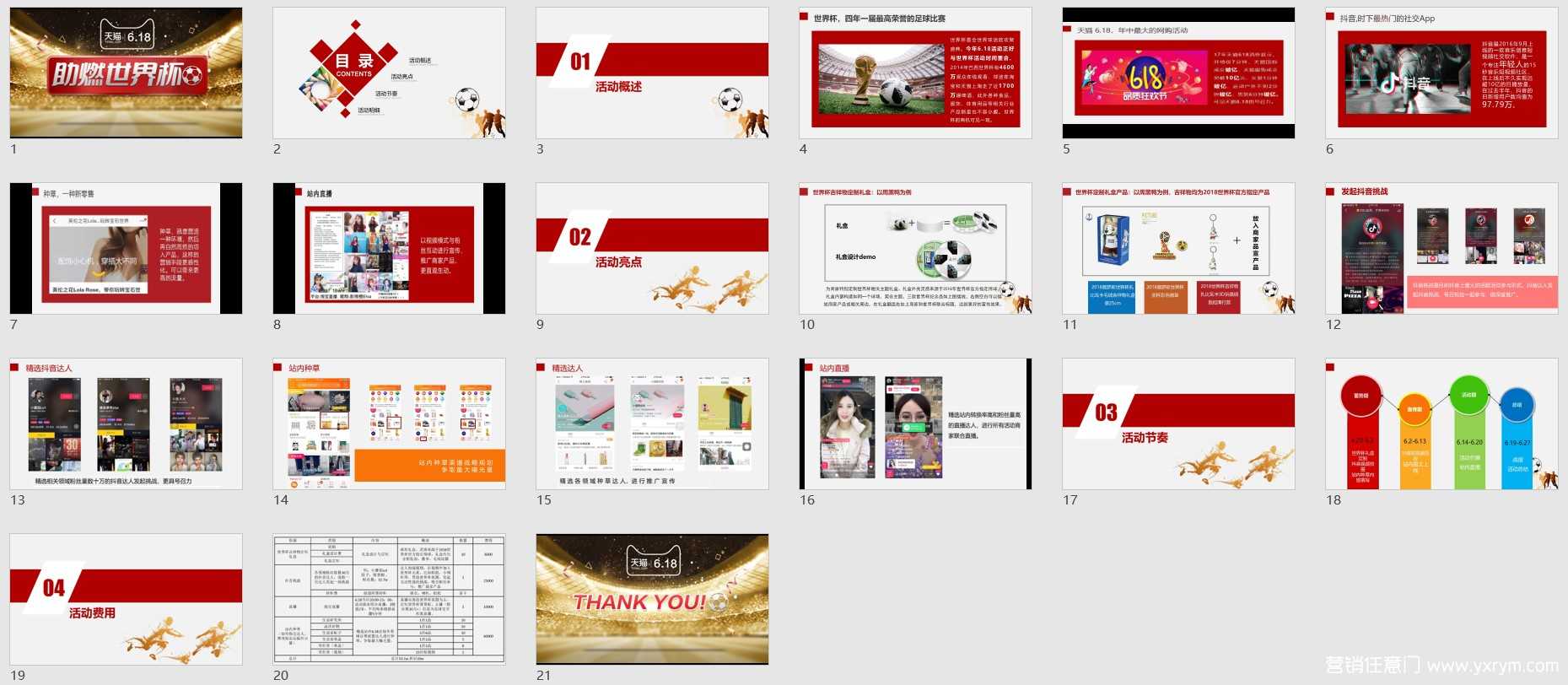Open slide 2 目录 CONTENTS thumbnail
Image resolution: width=1568 pixels, height=685 pixels.
click(x=389, y=73)
